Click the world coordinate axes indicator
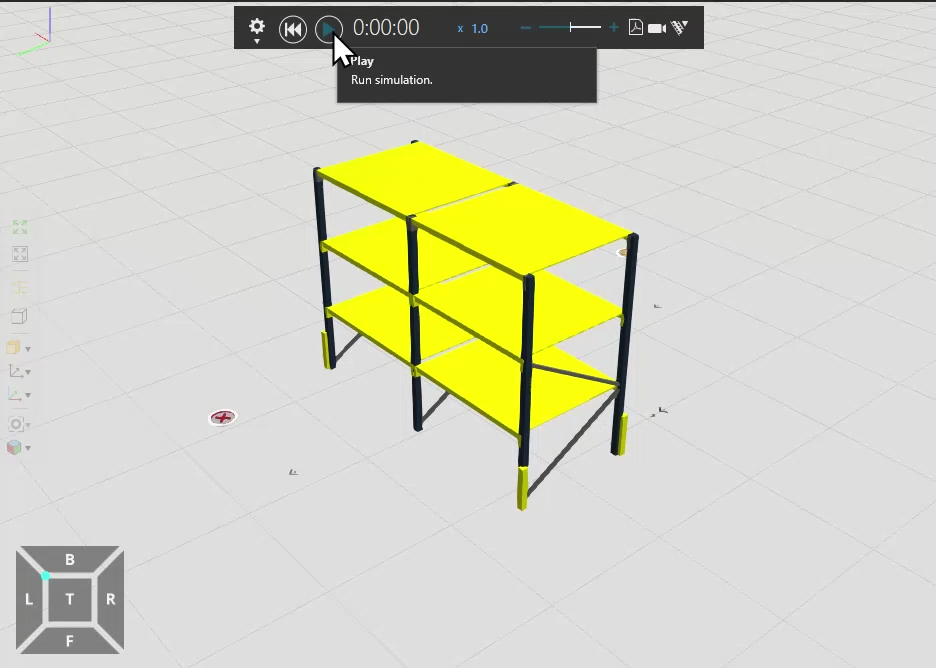The image size is (936, 668). (36, 32)
